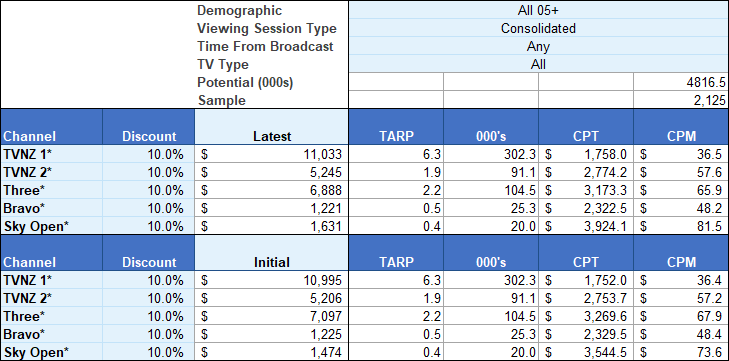Screen dimensions: 729x361
Task: Click the 'Consolidated' viewing session cell
Action: pos(538,28)
